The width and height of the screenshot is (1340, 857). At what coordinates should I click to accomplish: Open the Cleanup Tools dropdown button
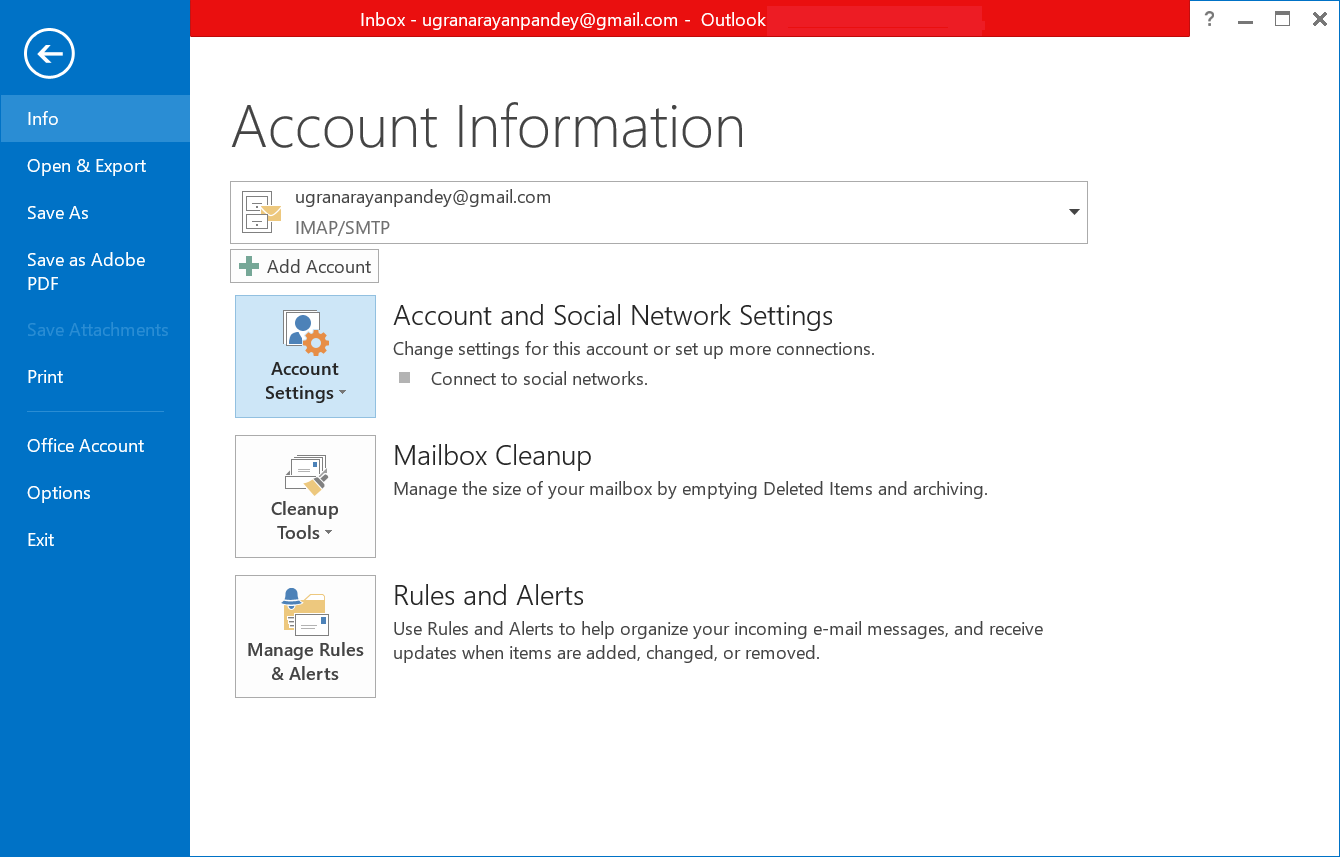pyautogui.click(x=305, y=496)
